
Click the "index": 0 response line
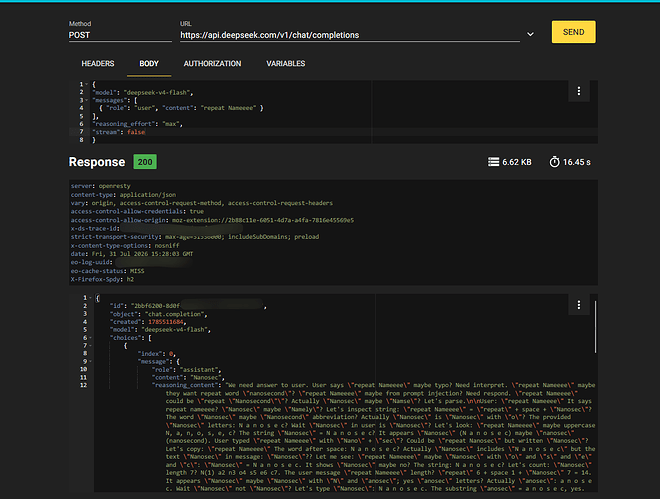coord(157,353)
